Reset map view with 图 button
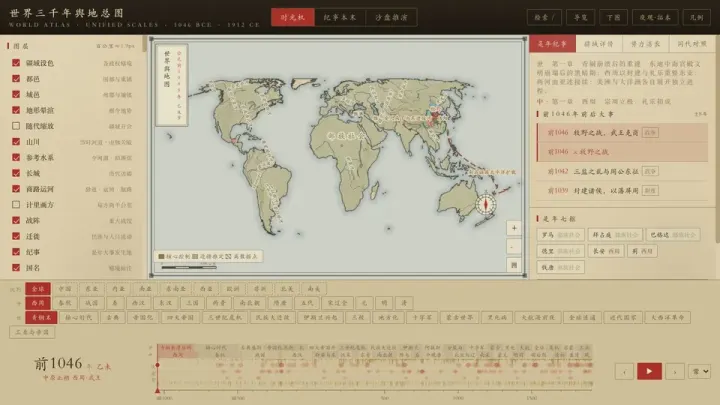This screenshot has width=720, height=405. (514, 265)
